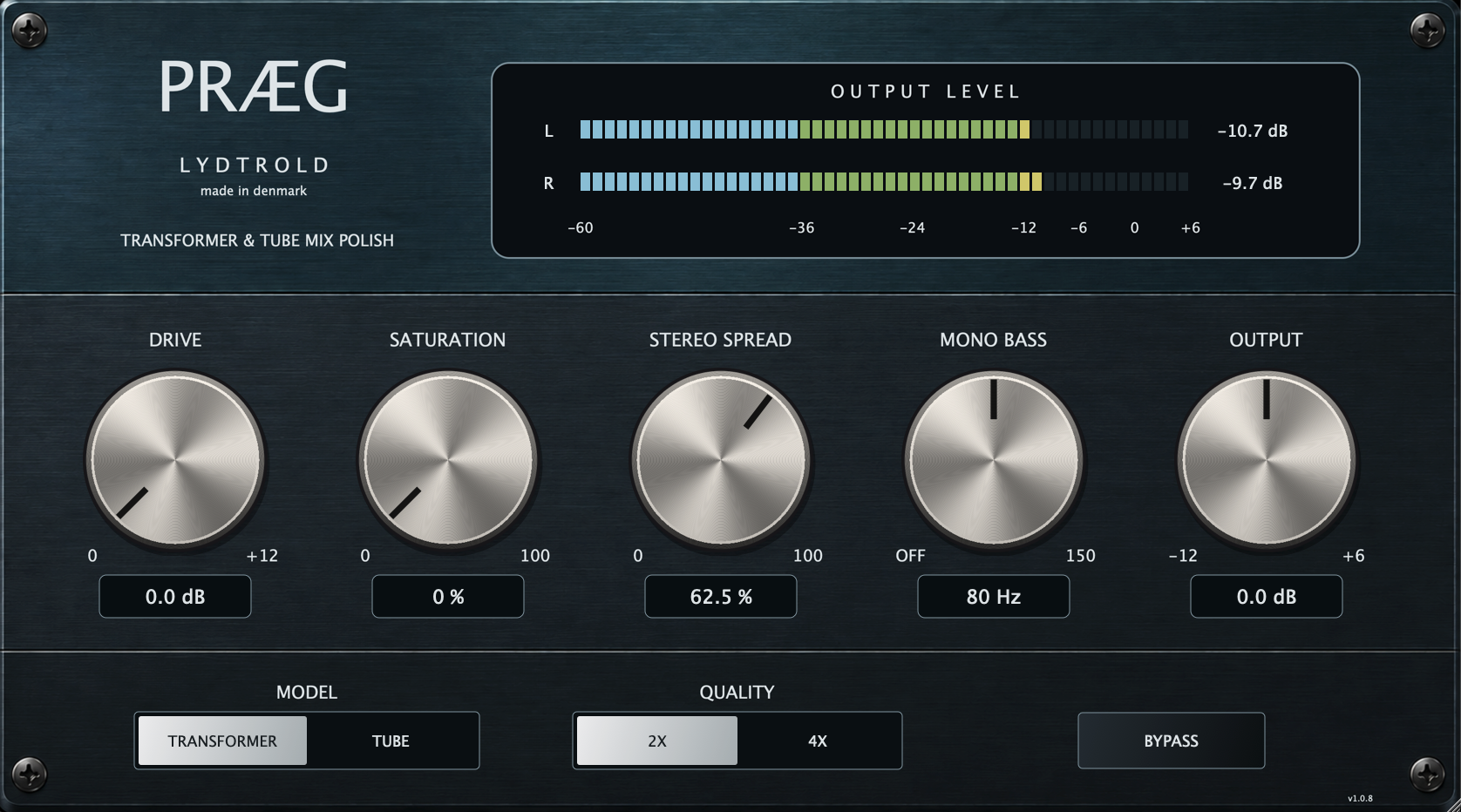Screen dimensions: 1461x812
Task: Click the PRÆG logo
Action: pos(253,87)
